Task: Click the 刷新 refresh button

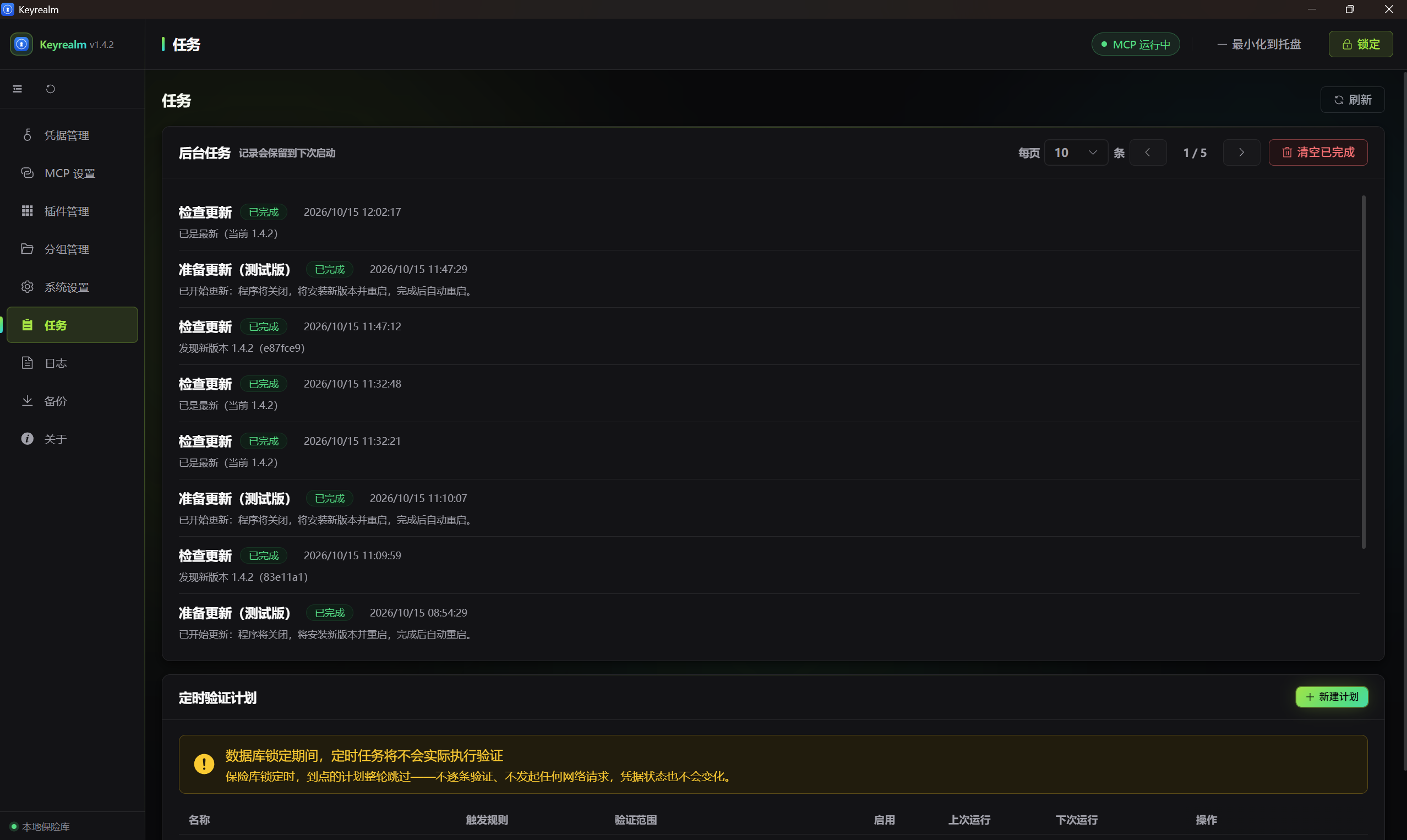Action: pyautogui.click(x=1353, y=100)
